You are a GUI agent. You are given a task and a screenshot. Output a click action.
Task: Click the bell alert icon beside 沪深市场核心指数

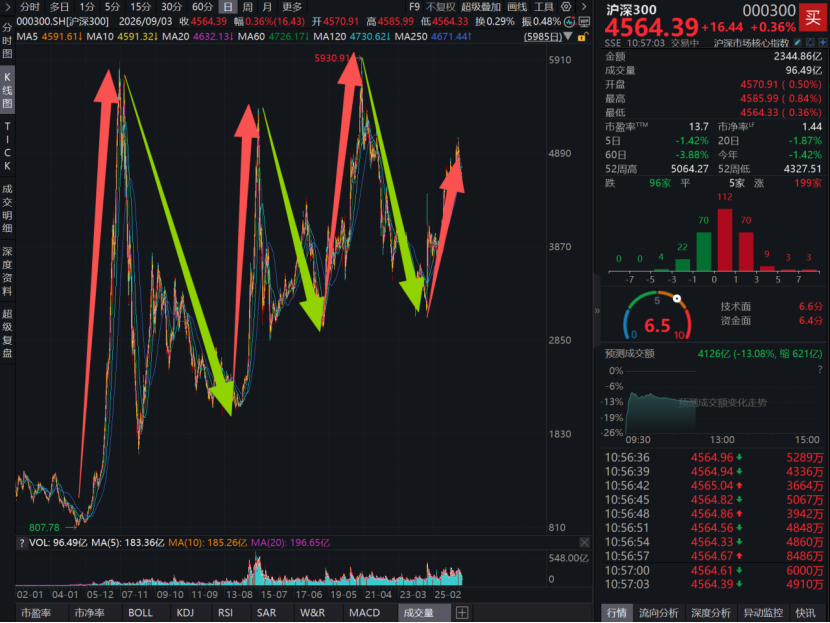(810, 43)
